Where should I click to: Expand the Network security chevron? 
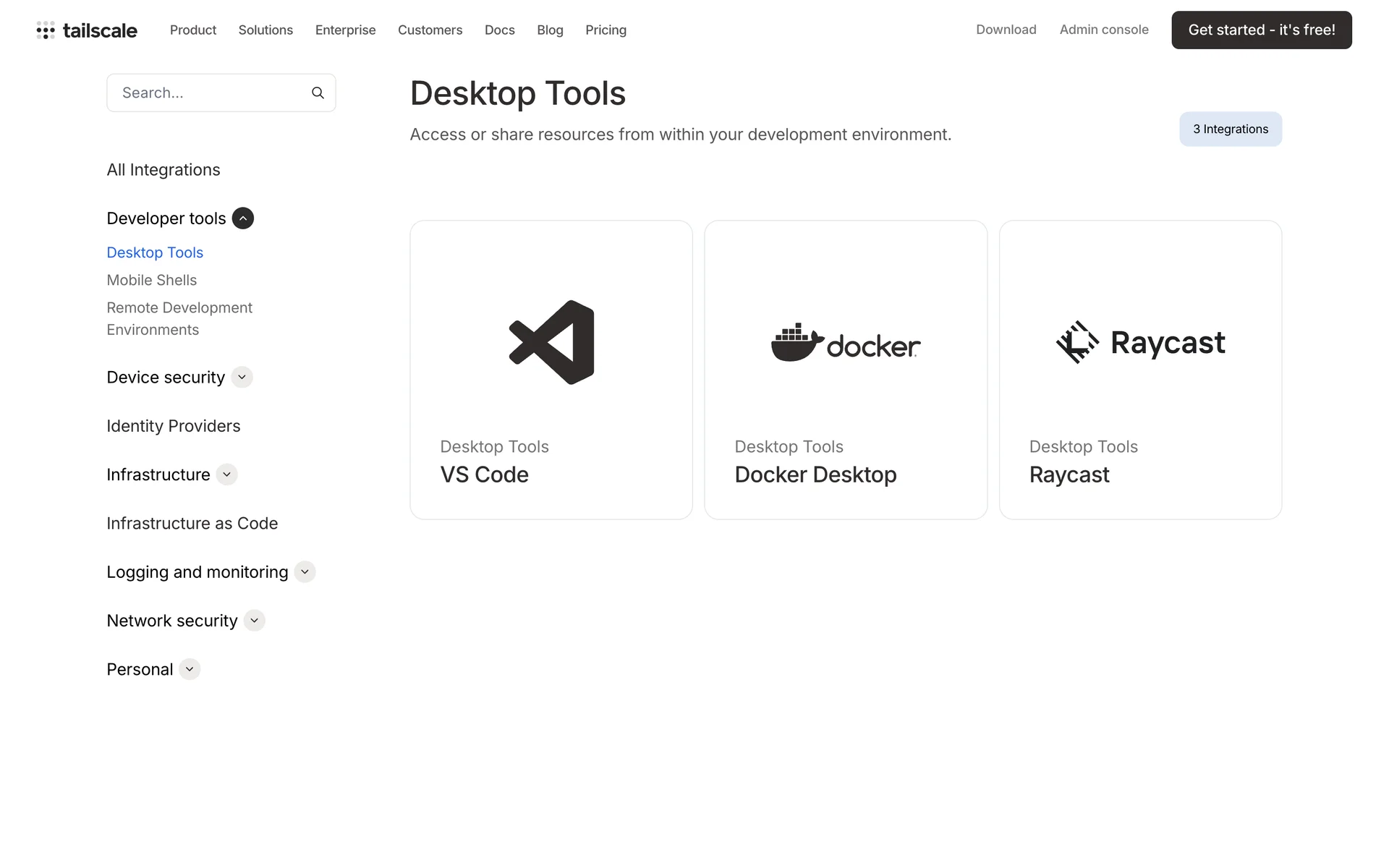[254, 621]
